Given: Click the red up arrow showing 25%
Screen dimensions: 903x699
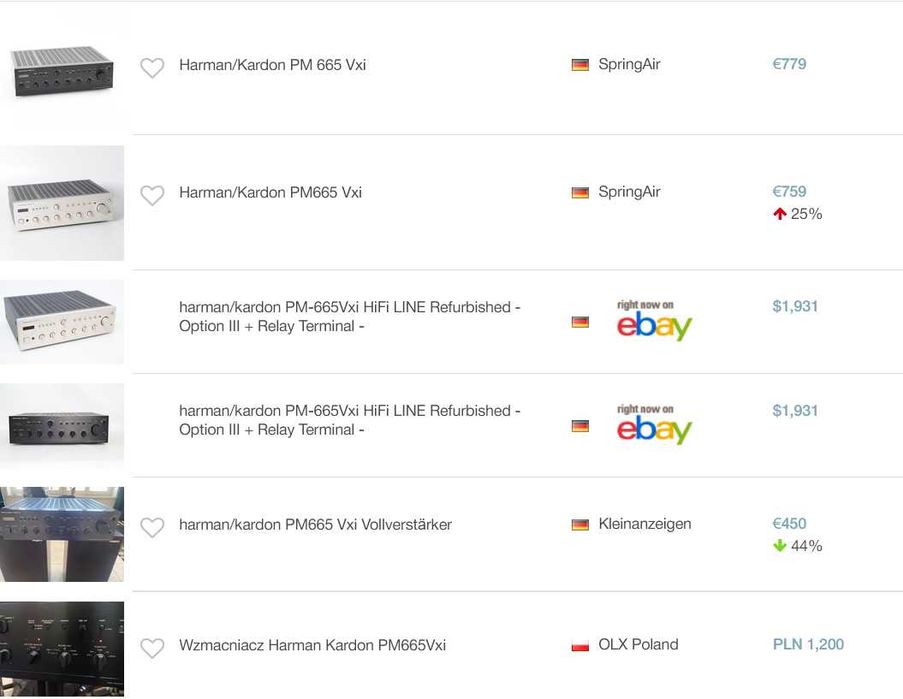Looking at the screenshot, I should point(780,214).
